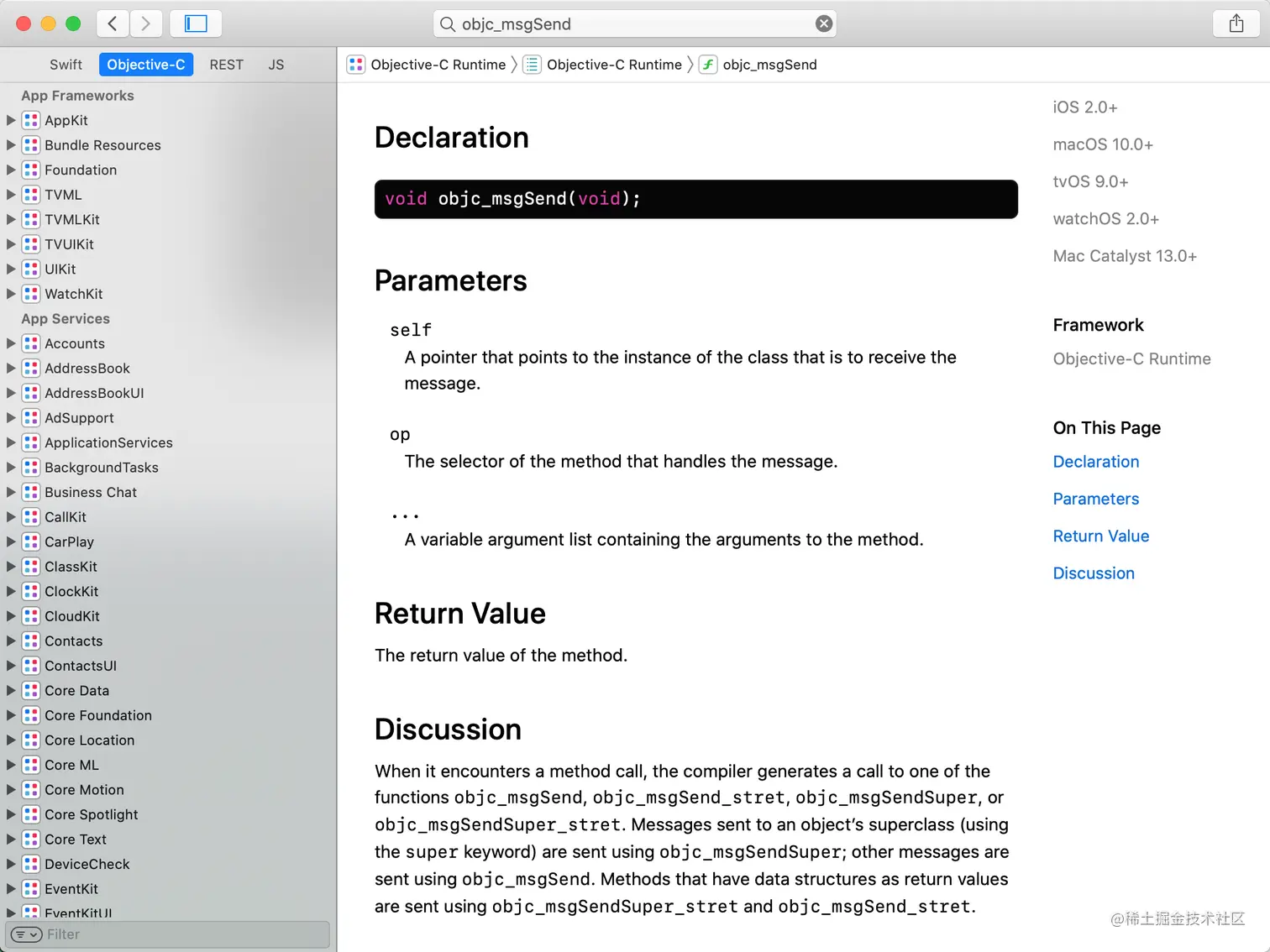1270x952 pixels.
Task: Click the Core Foundation framework icon
Action: tap(31, 715)
